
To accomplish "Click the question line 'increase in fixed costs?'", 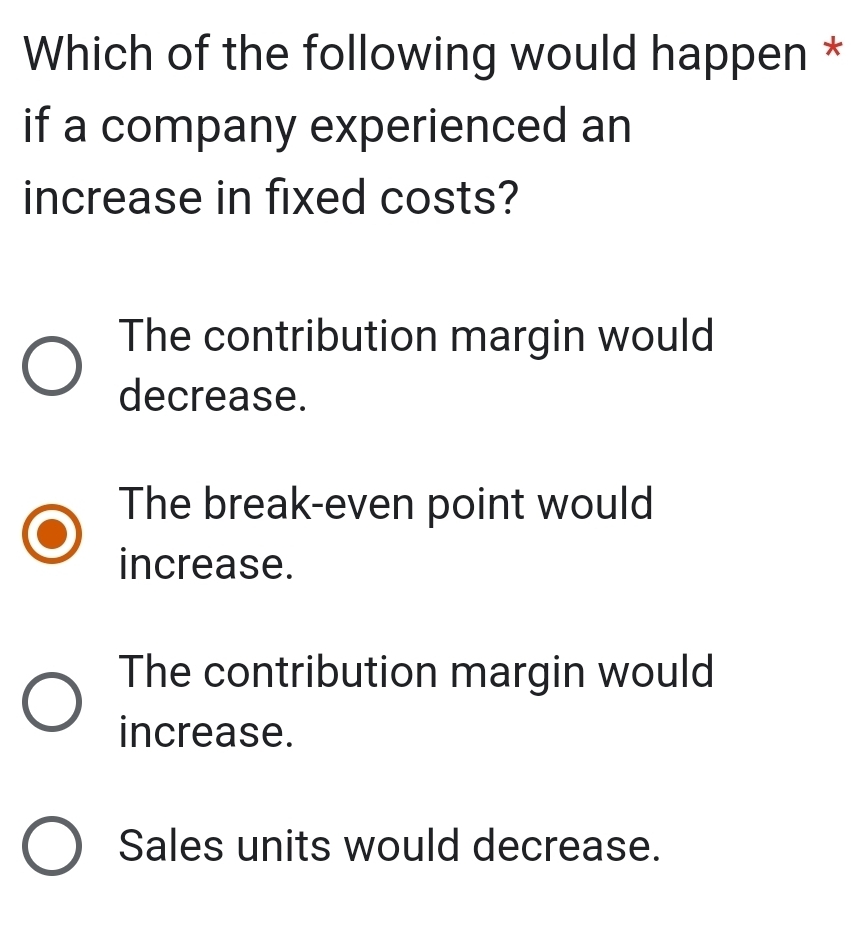I will [271, 198].
